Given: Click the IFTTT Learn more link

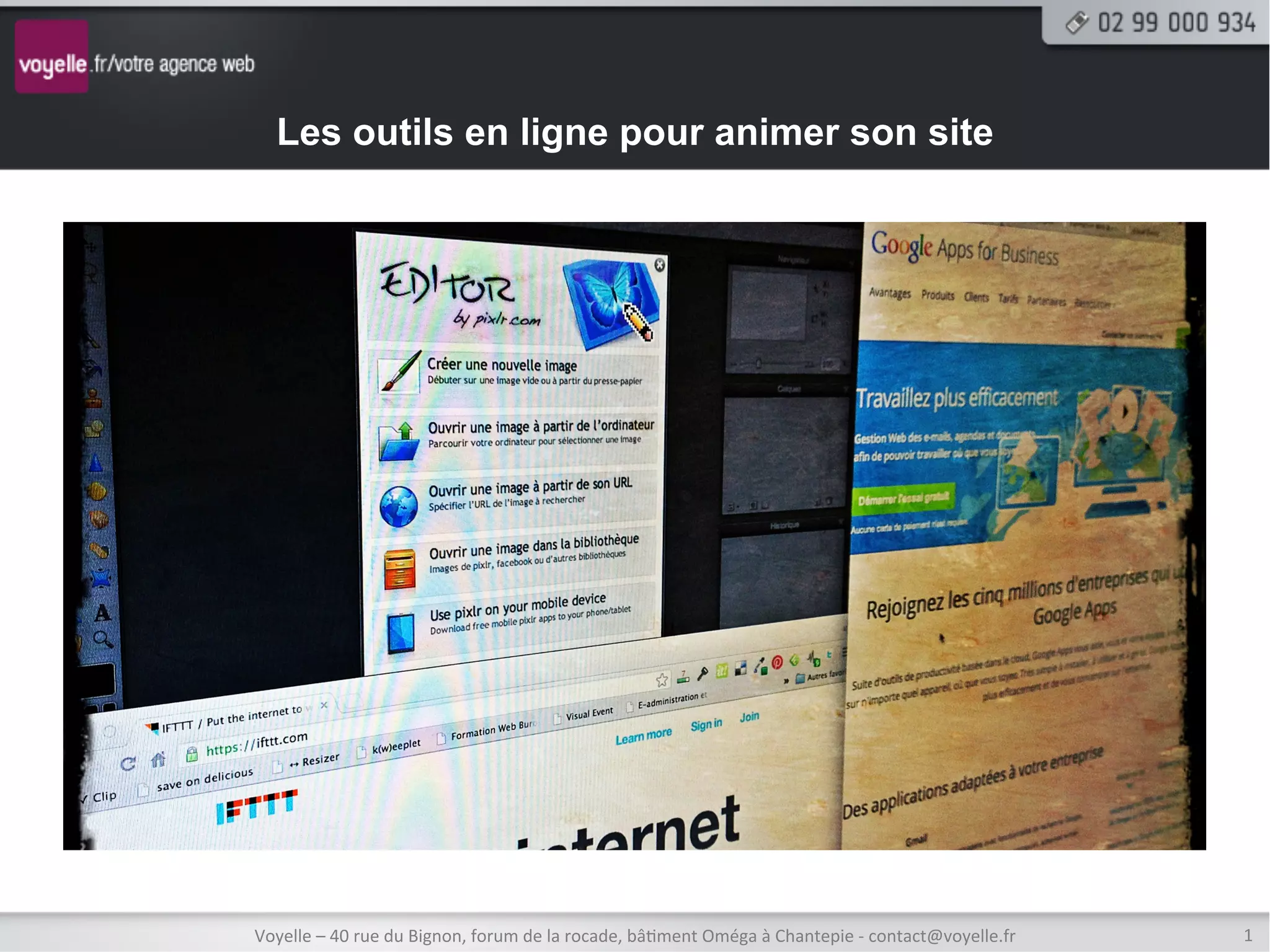Looking at the screenshot, I should [643, 736].
